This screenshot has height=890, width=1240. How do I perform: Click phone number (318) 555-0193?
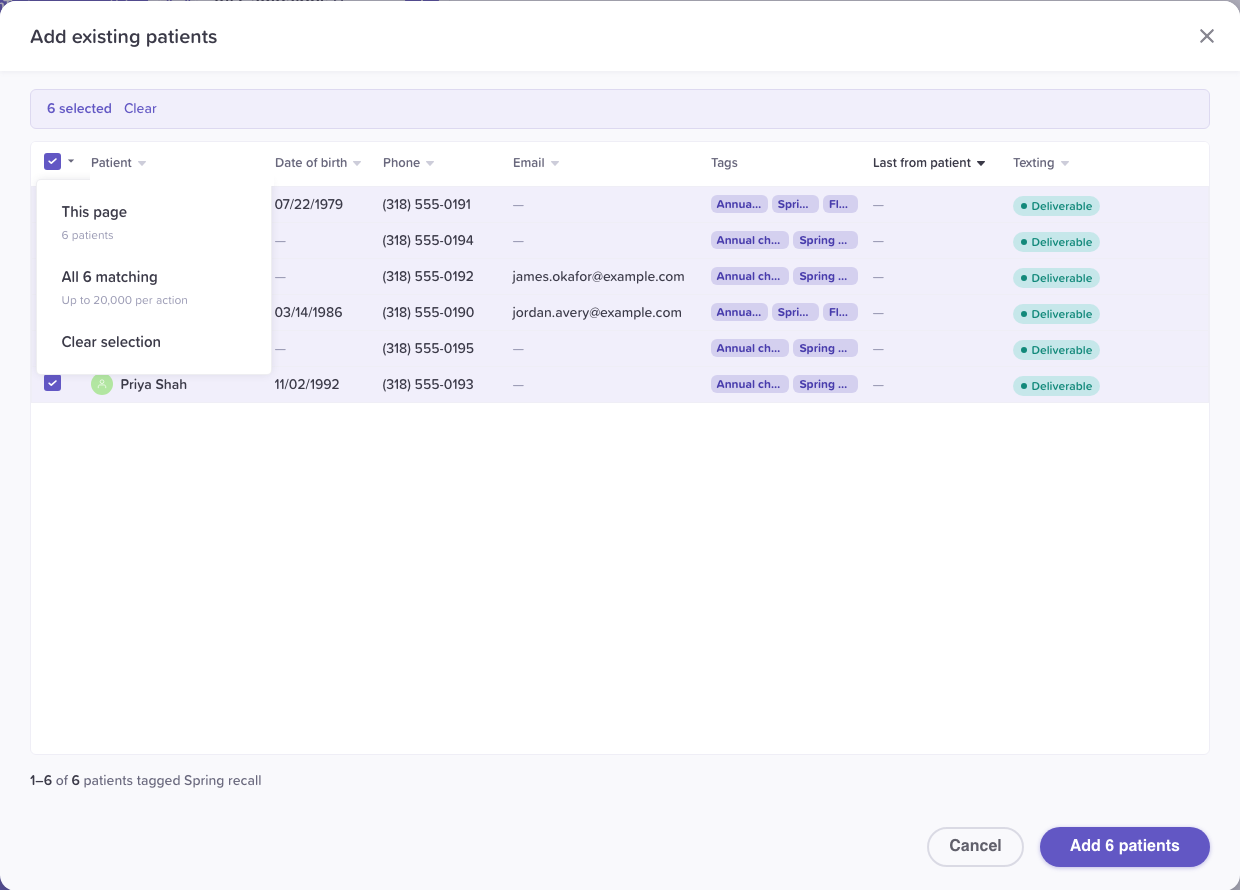(x=428, y=384)
